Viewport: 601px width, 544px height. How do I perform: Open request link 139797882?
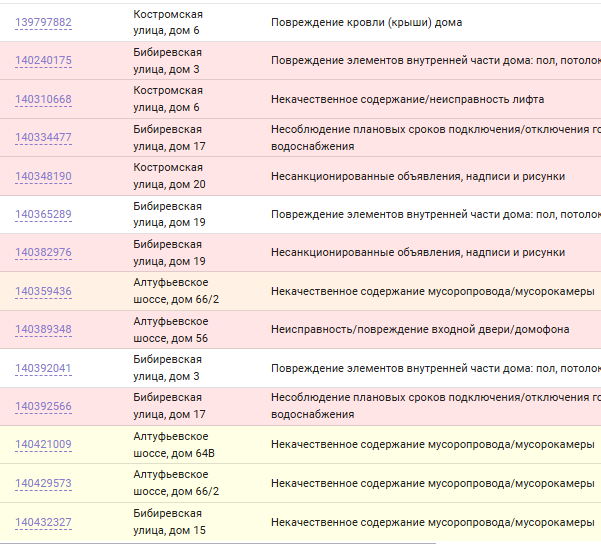pyautogui.click(x=43, y=22)
